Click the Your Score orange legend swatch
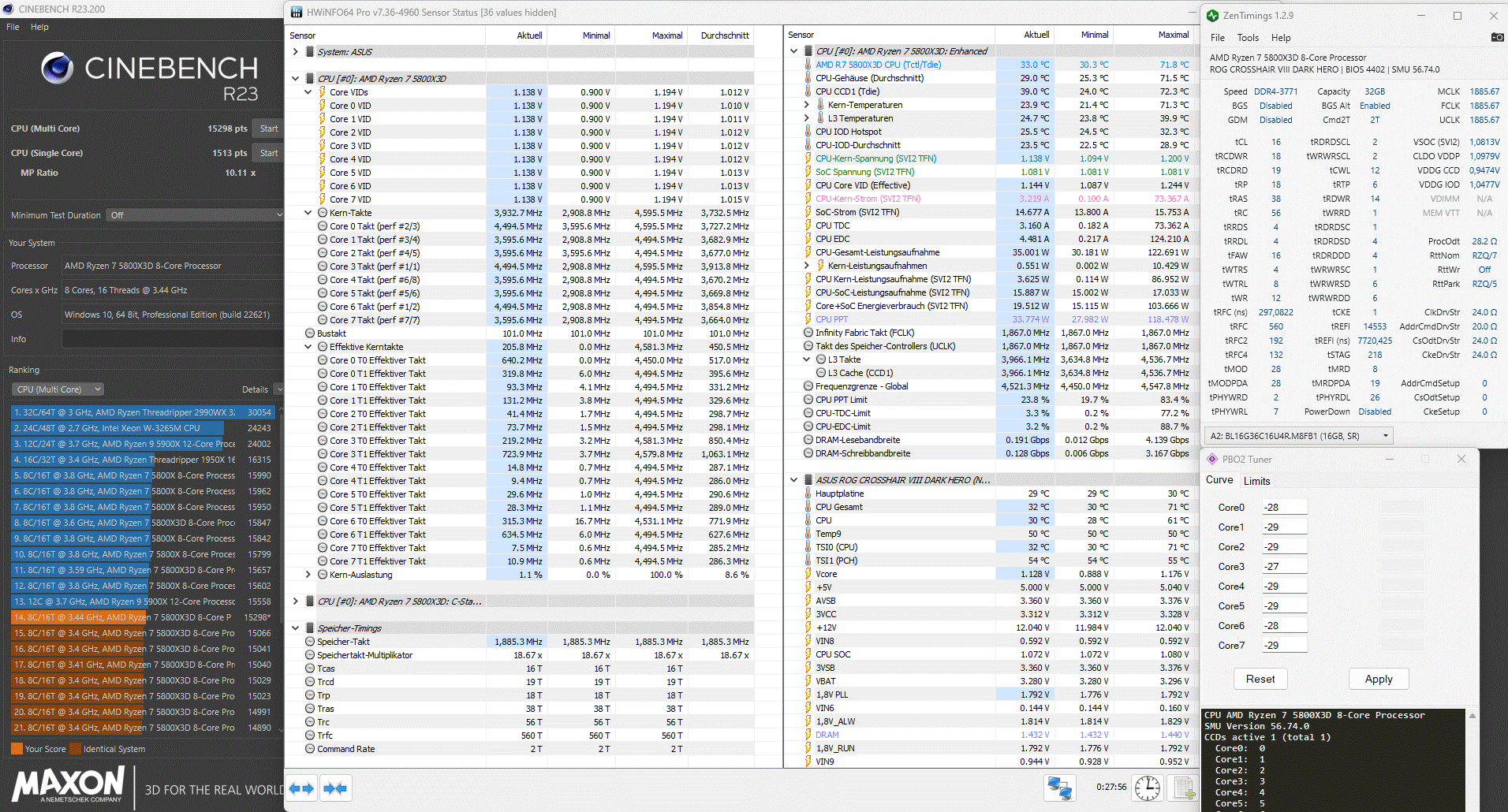The image size is (1508, 812). (x=17, y=749)
